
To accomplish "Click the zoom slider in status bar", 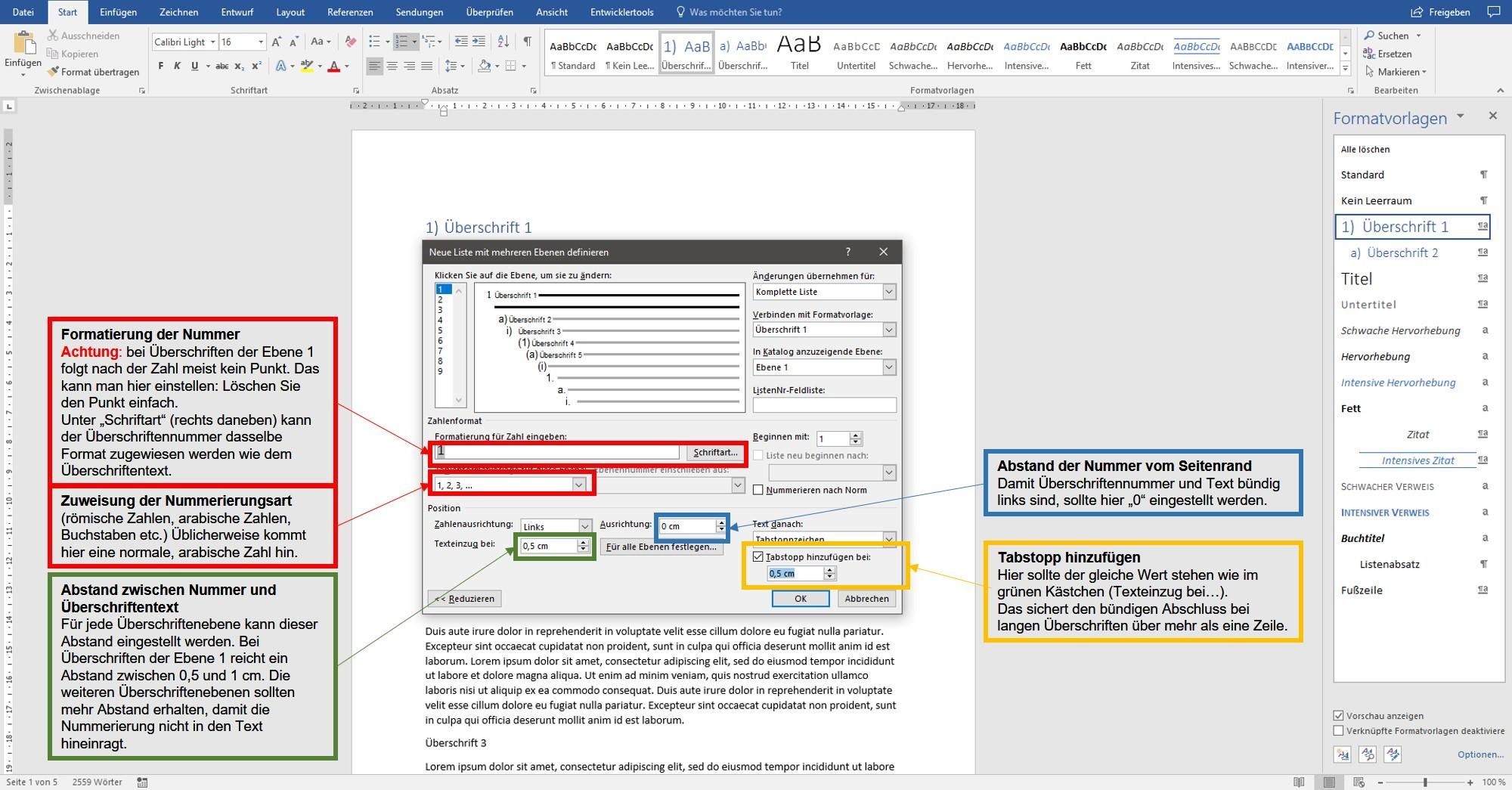I will click(1425, 782).
